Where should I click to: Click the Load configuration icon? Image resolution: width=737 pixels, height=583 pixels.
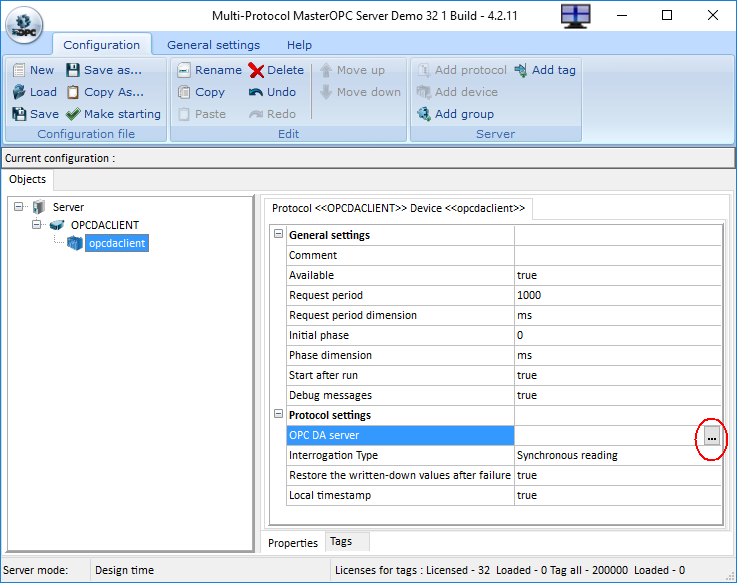coord(19,92)
